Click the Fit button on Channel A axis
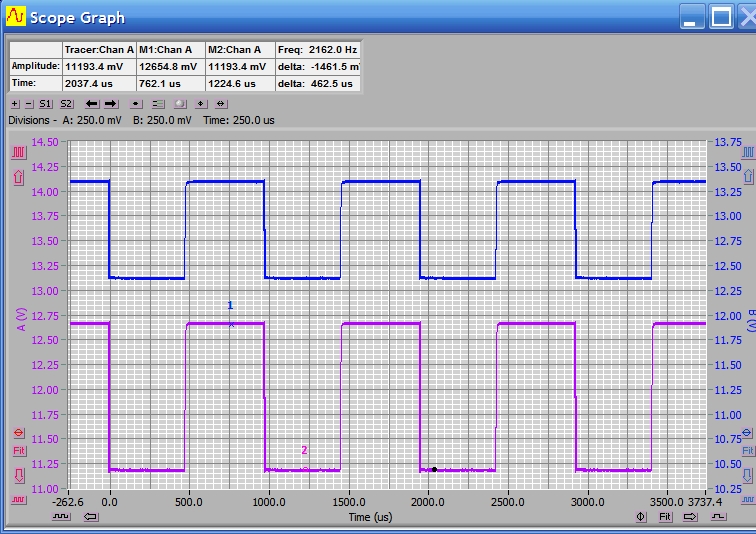 [x=18, y=452]
